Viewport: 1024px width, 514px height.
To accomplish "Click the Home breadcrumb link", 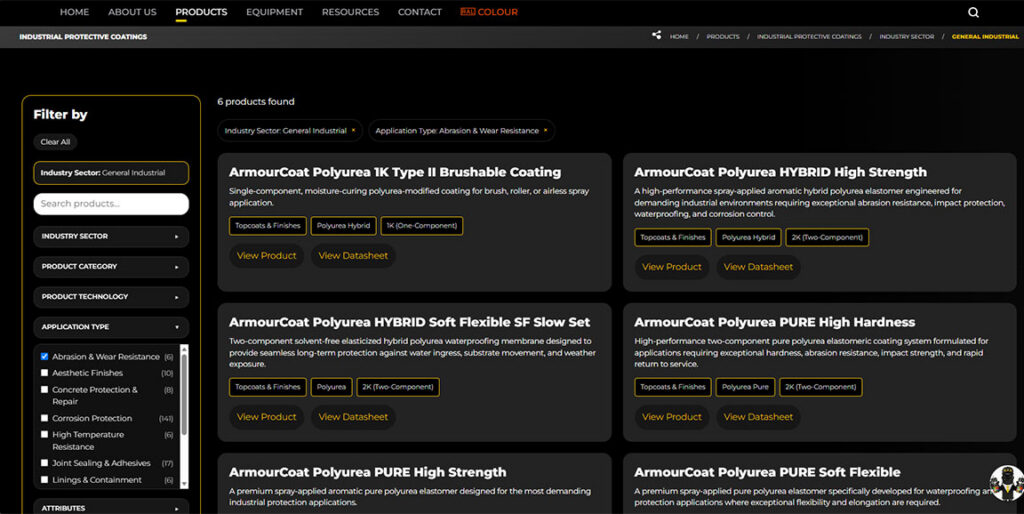I will click(679, 37).
